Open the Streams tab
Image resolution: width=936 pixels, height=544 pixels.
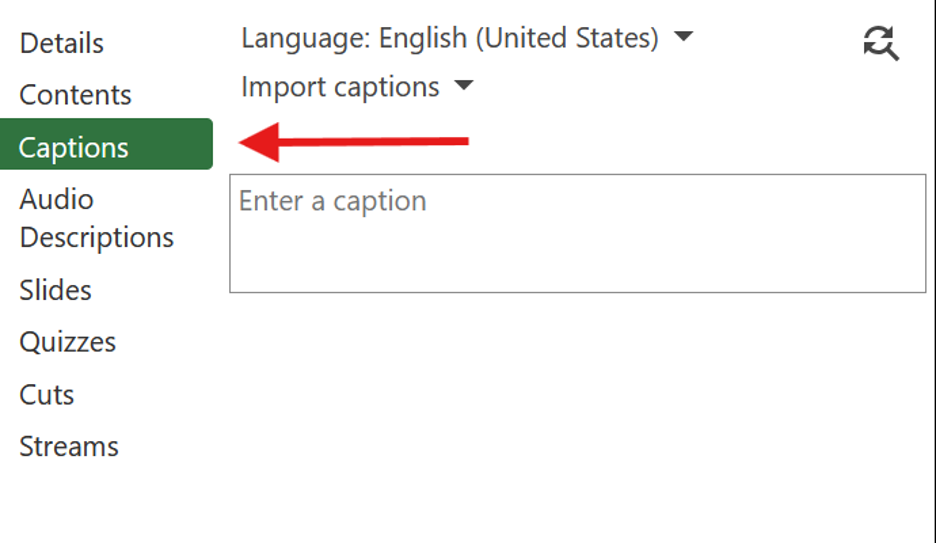[x=69, y=446]
